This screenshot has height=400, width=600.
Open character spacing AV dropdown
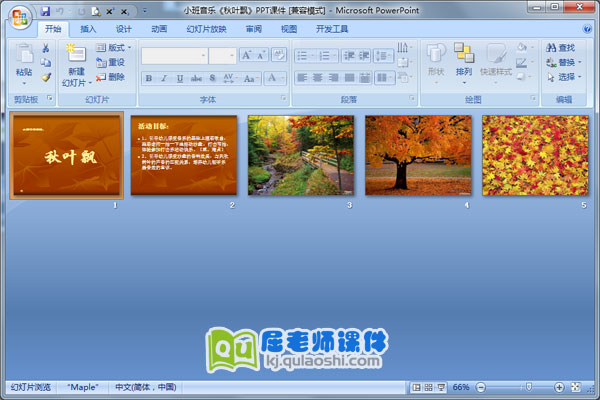[230, 78]
